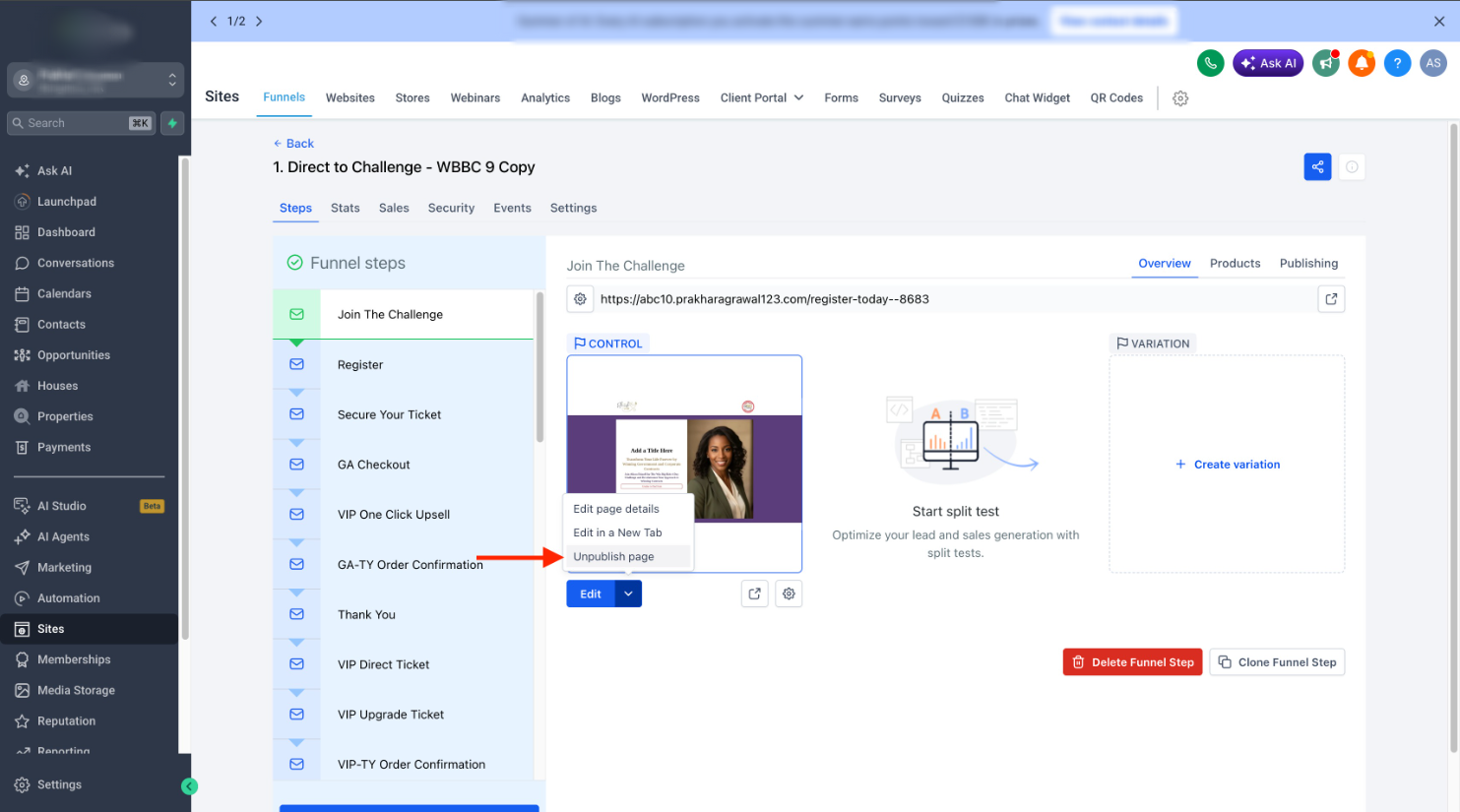Open the QR Codes tab
This screenshot has width=1460, height=812.
tap(1116, 98)
